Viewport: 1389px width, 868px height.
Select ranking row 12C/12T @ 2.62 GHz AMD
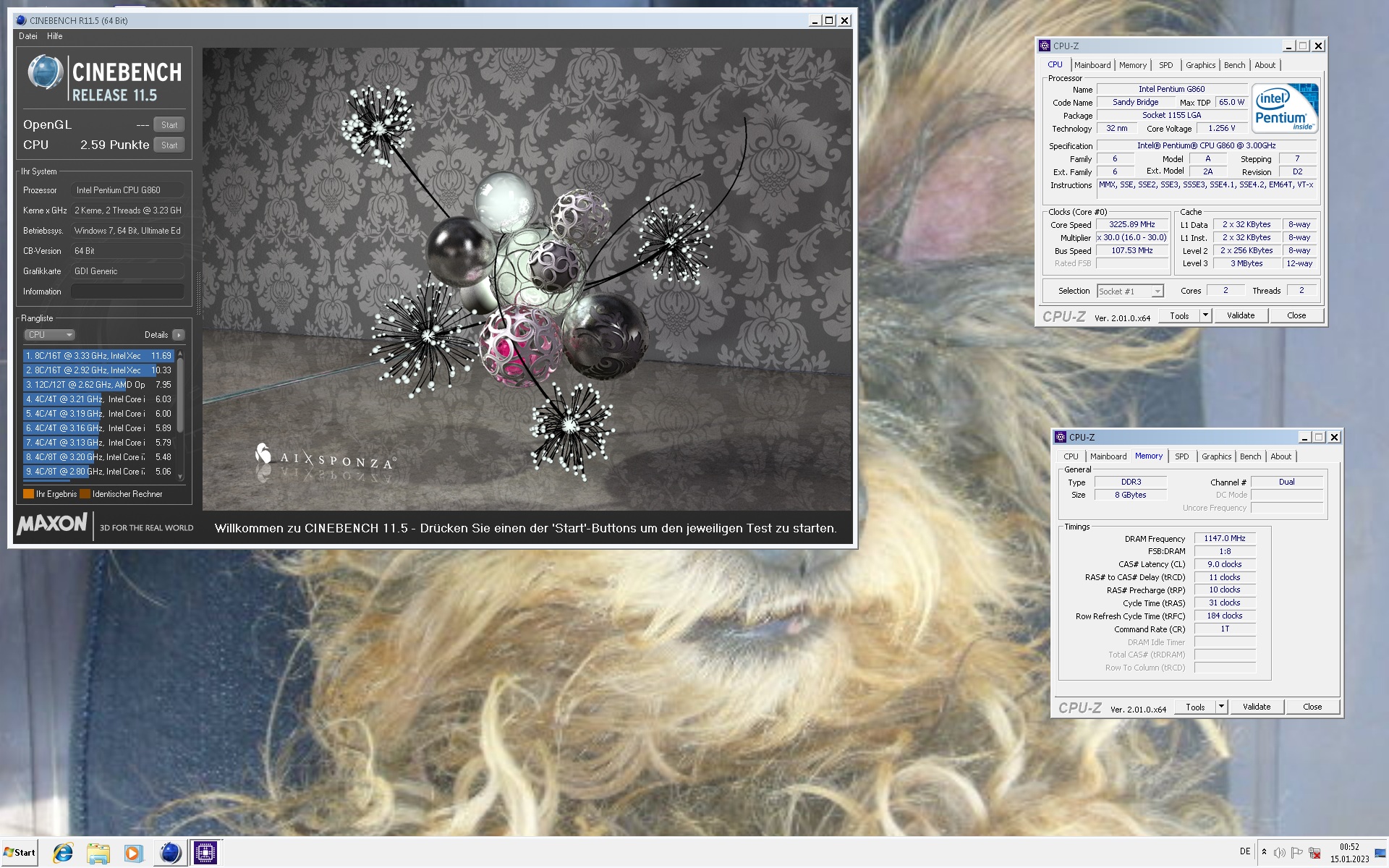coord(98,385)
